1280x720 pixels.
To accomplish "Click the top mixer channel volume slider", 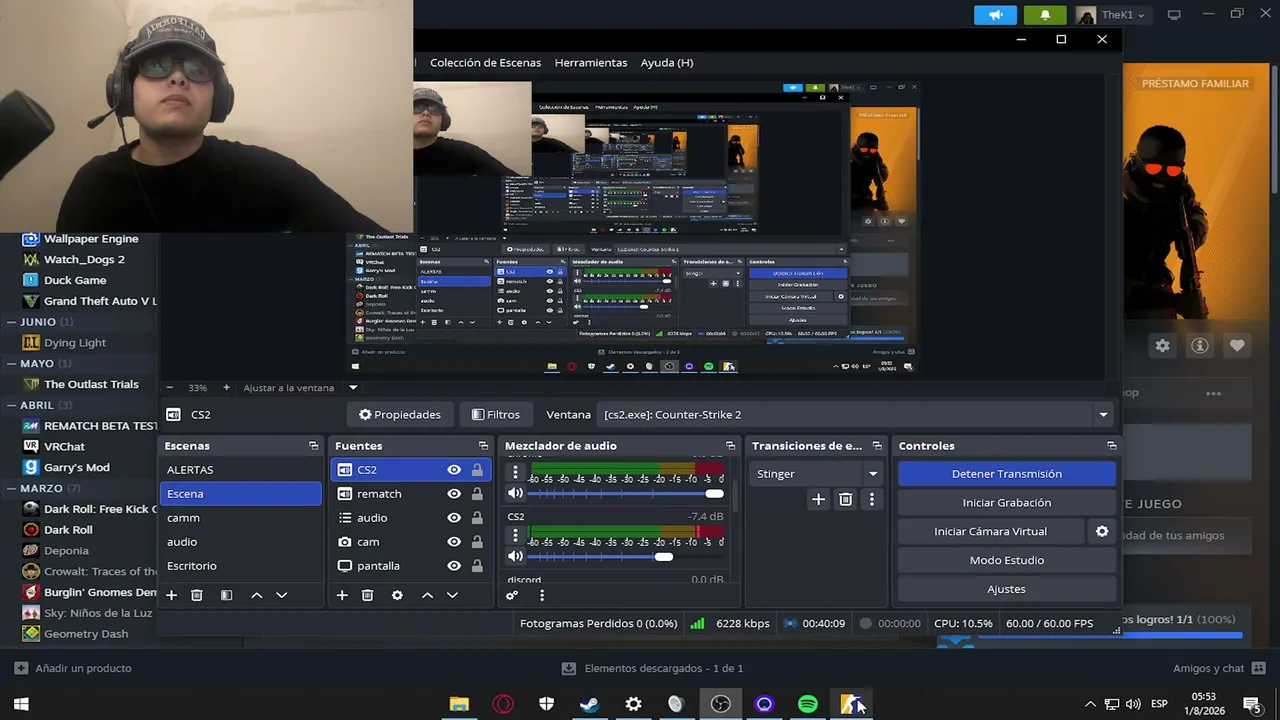I will (x=625, y=494).
